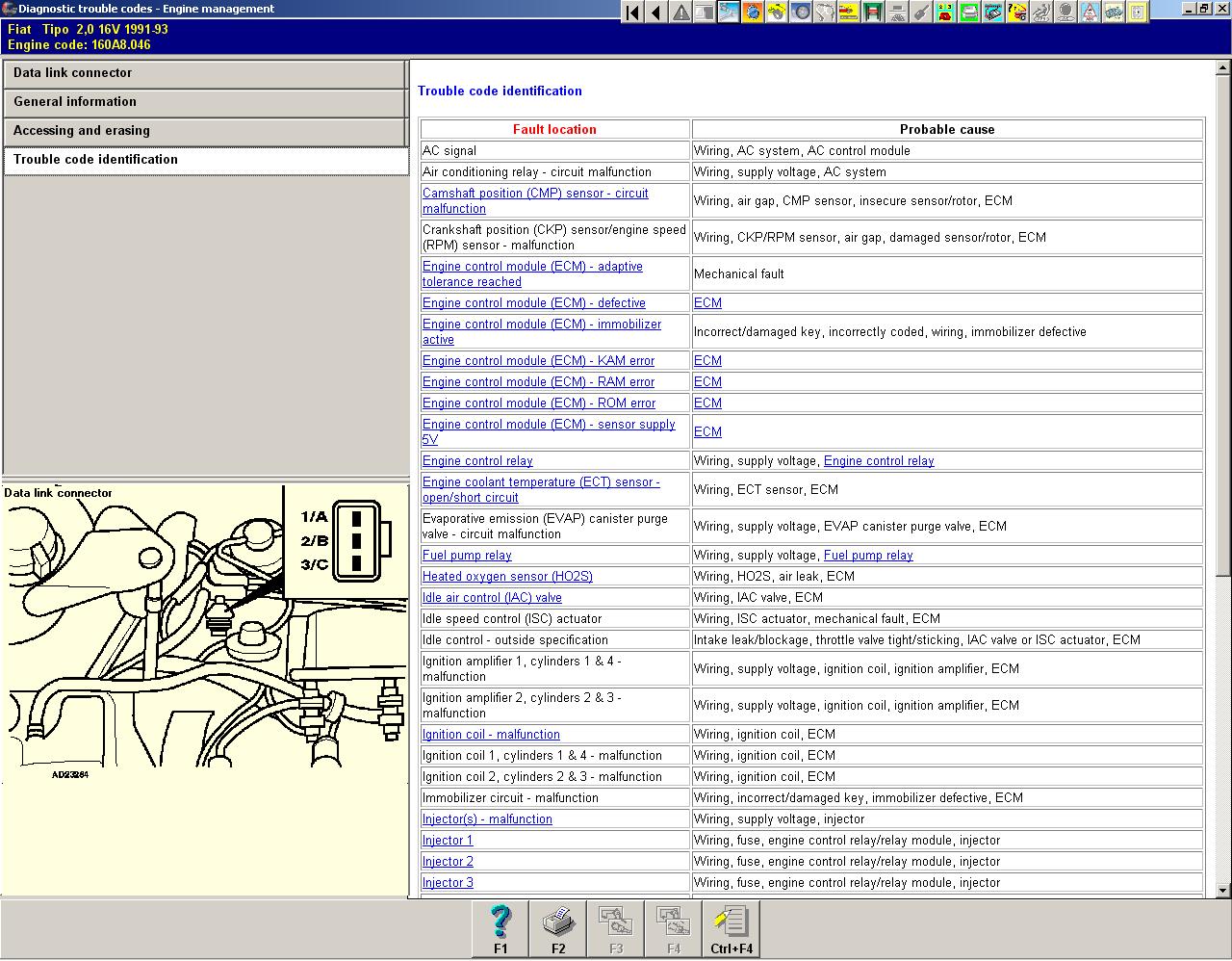Select the Trouble code identification section
1232x961 pixels.
click(205, 161)
